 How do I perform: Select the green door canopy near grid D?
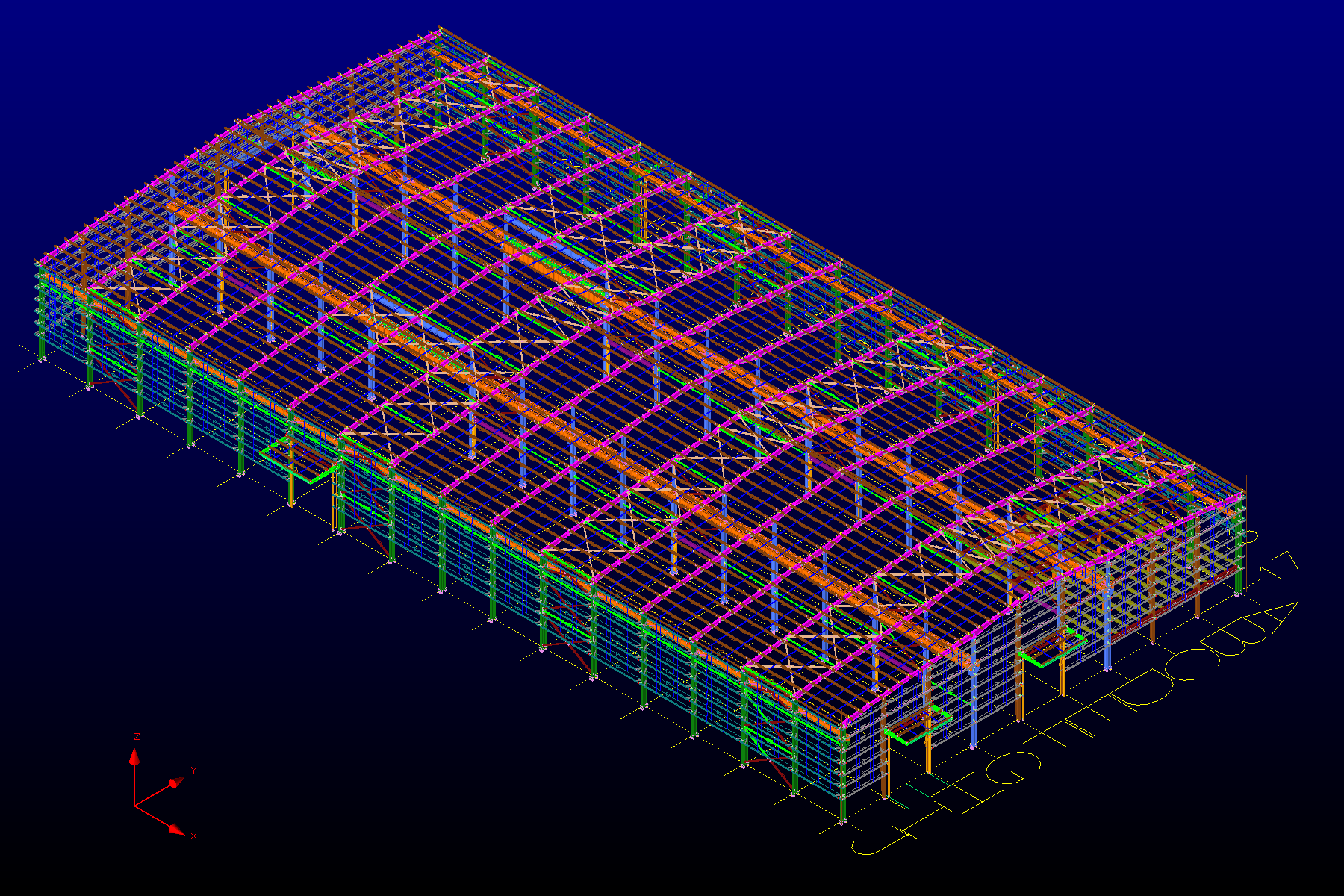(1053, 648)
